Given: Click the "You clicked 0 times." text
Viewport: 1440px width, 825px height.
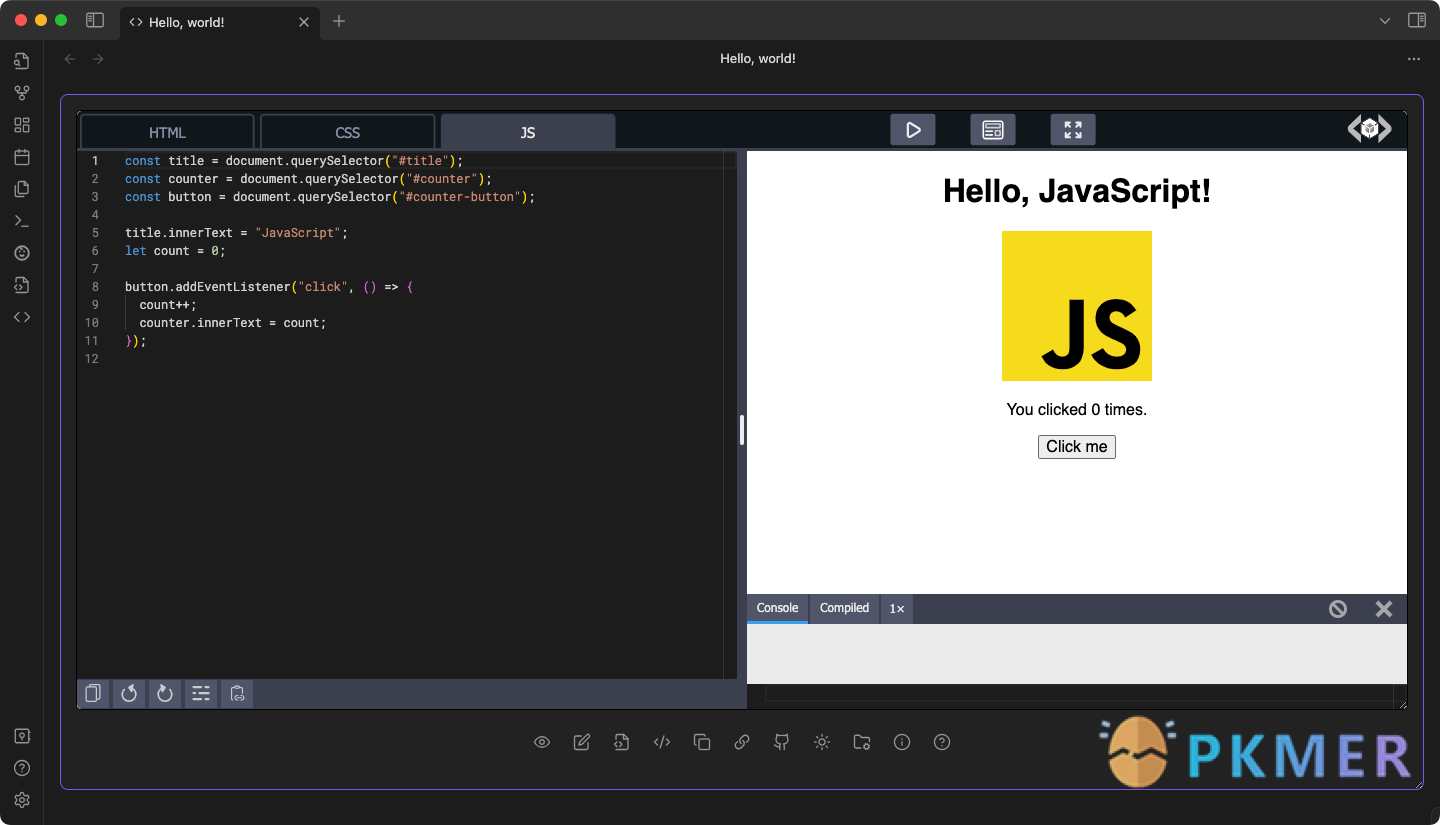Looking at the screenshot, I should point(1077,409).
